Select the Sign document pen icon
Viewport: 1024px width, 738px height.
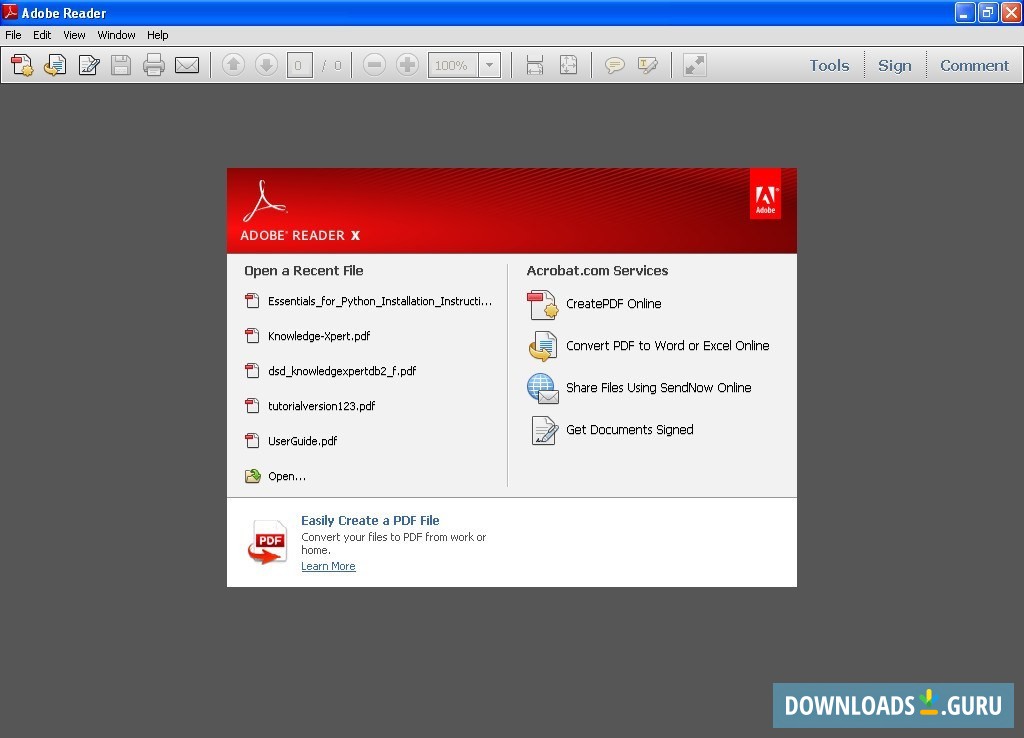89,64
